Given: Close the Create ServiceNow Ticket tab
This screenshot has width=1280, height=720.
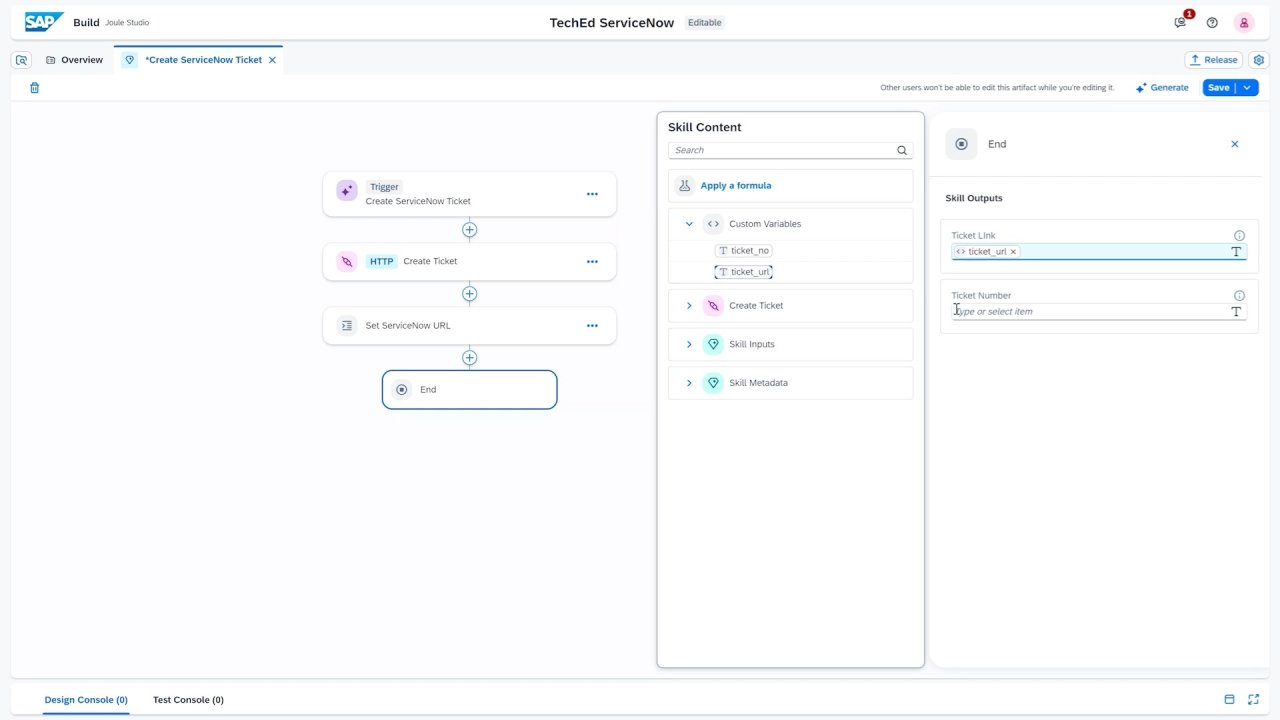Looking at the screenshot, I should (x=272, y=60).
